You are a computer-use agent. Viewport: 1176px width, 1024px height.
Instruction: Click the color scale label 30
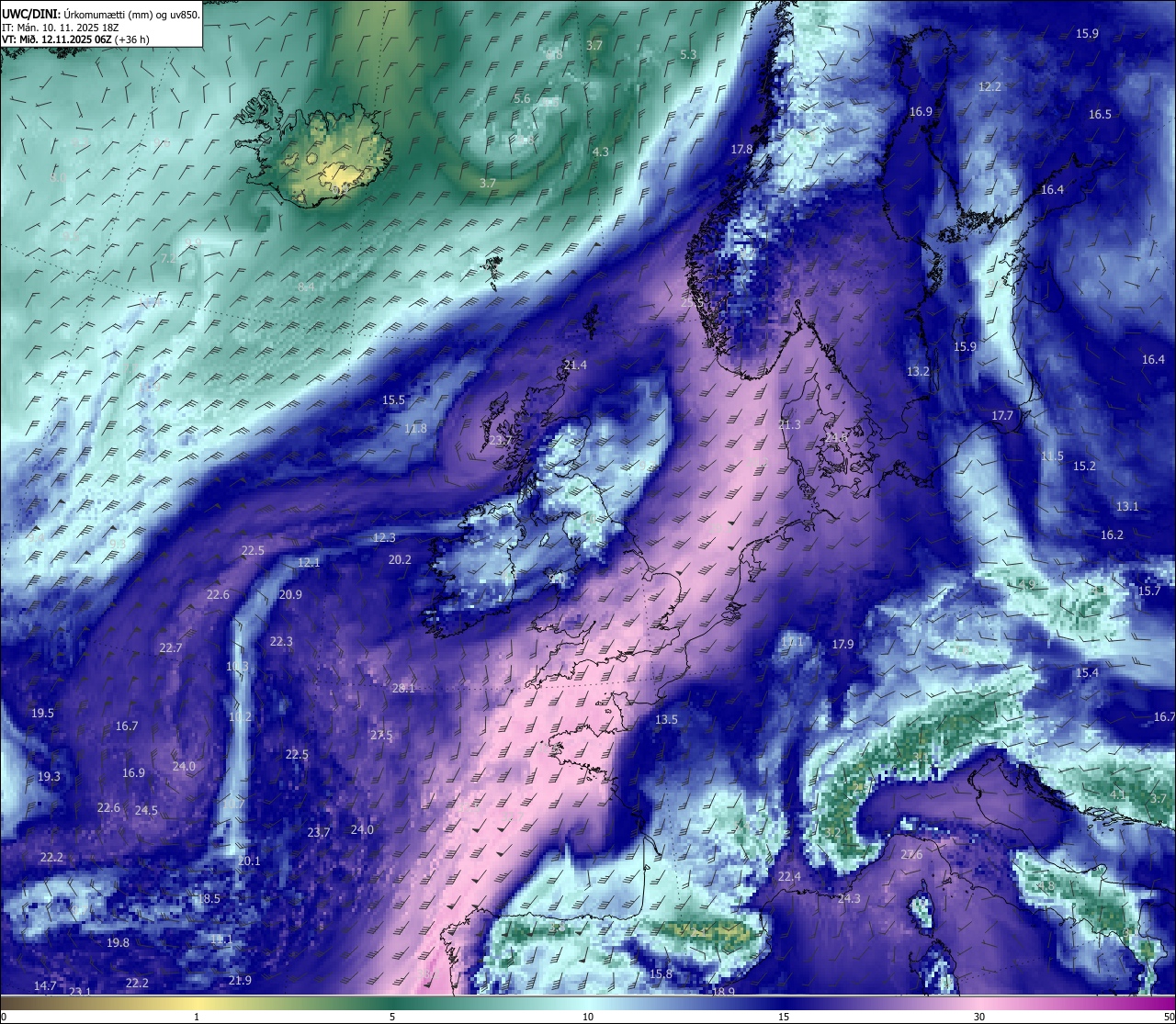coord(979,1016)
